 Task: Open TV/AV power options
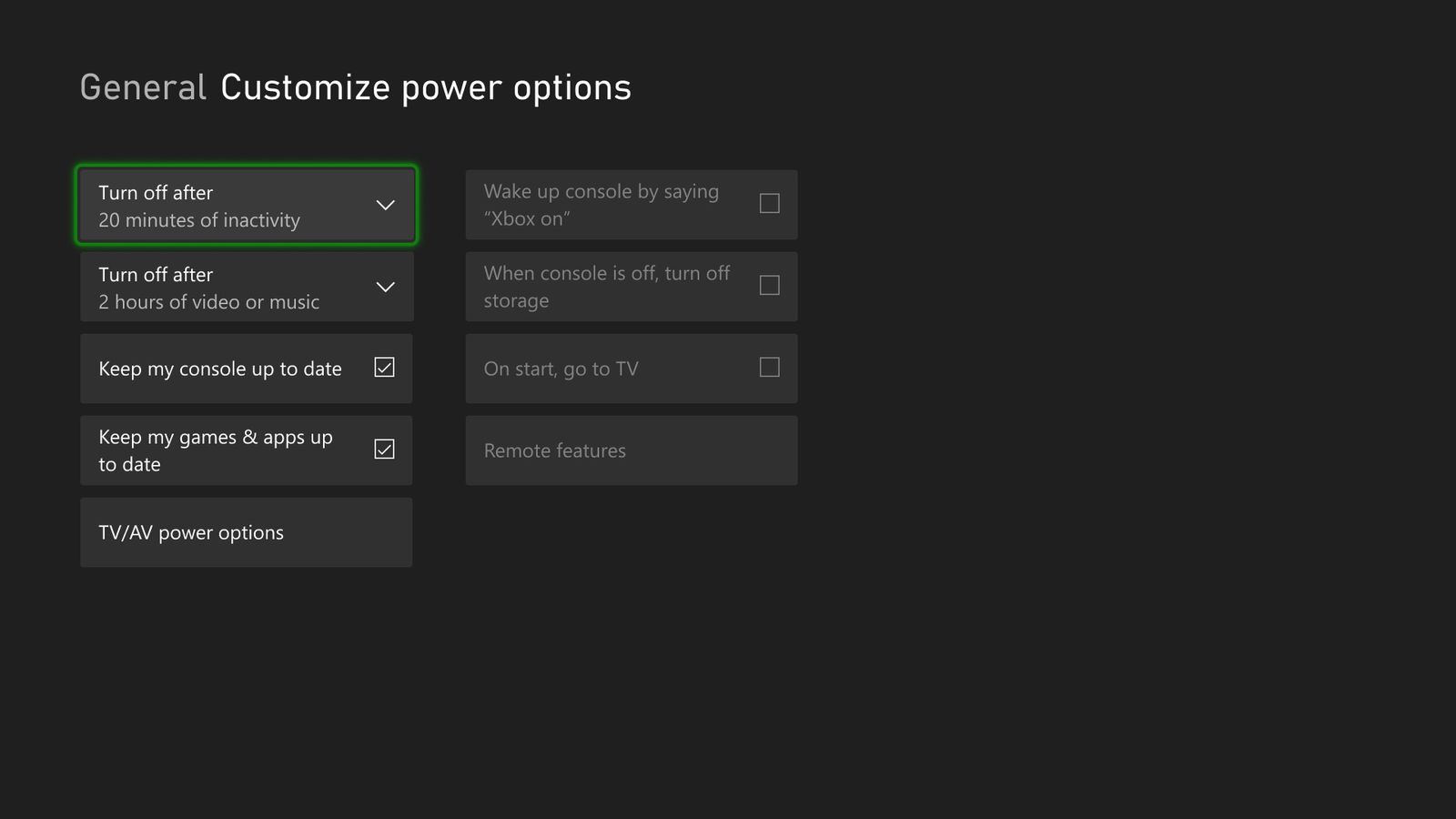coord(246,532)
